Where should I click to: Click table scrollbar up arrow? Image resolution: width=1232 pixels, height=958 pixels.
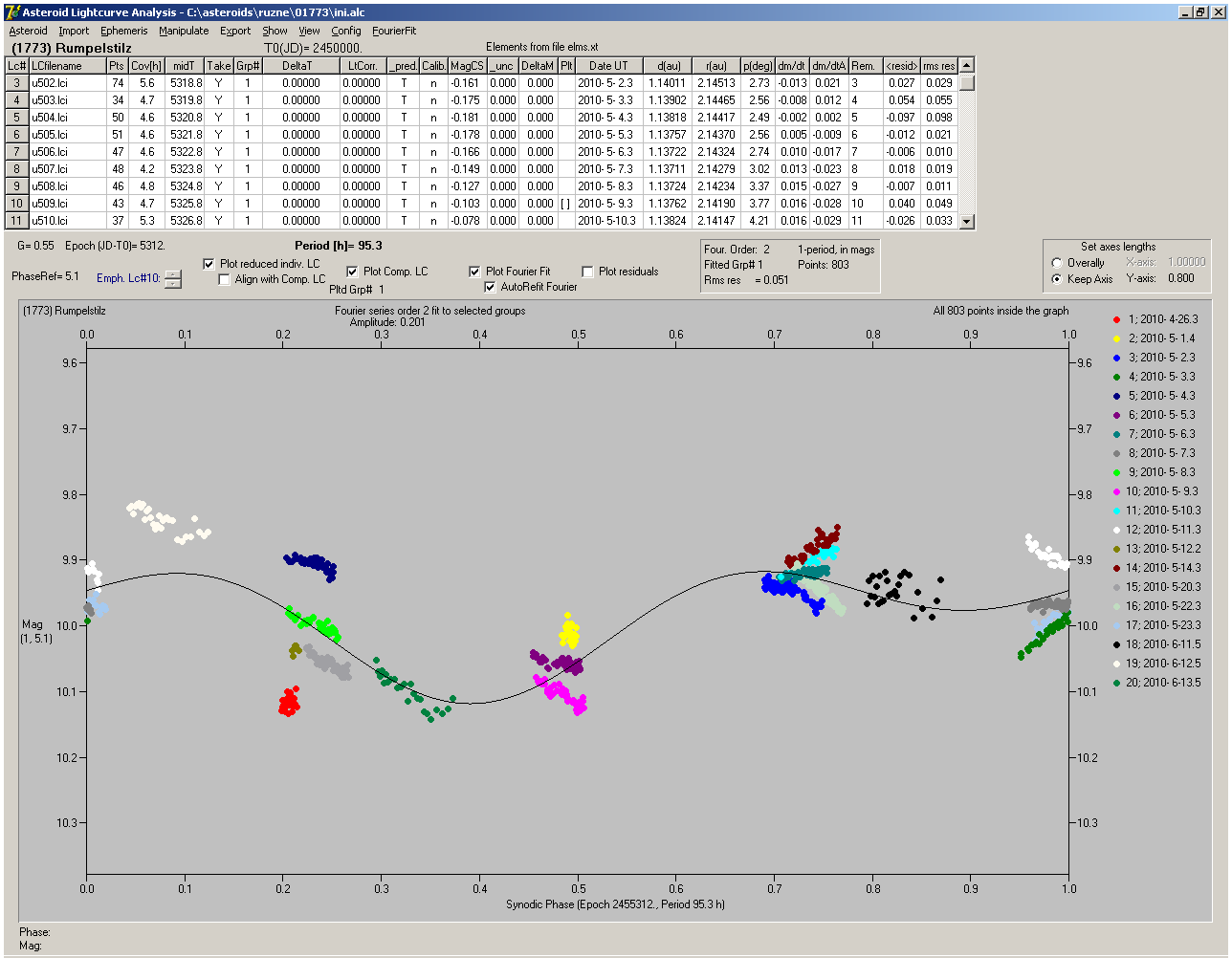pos(967,65)
